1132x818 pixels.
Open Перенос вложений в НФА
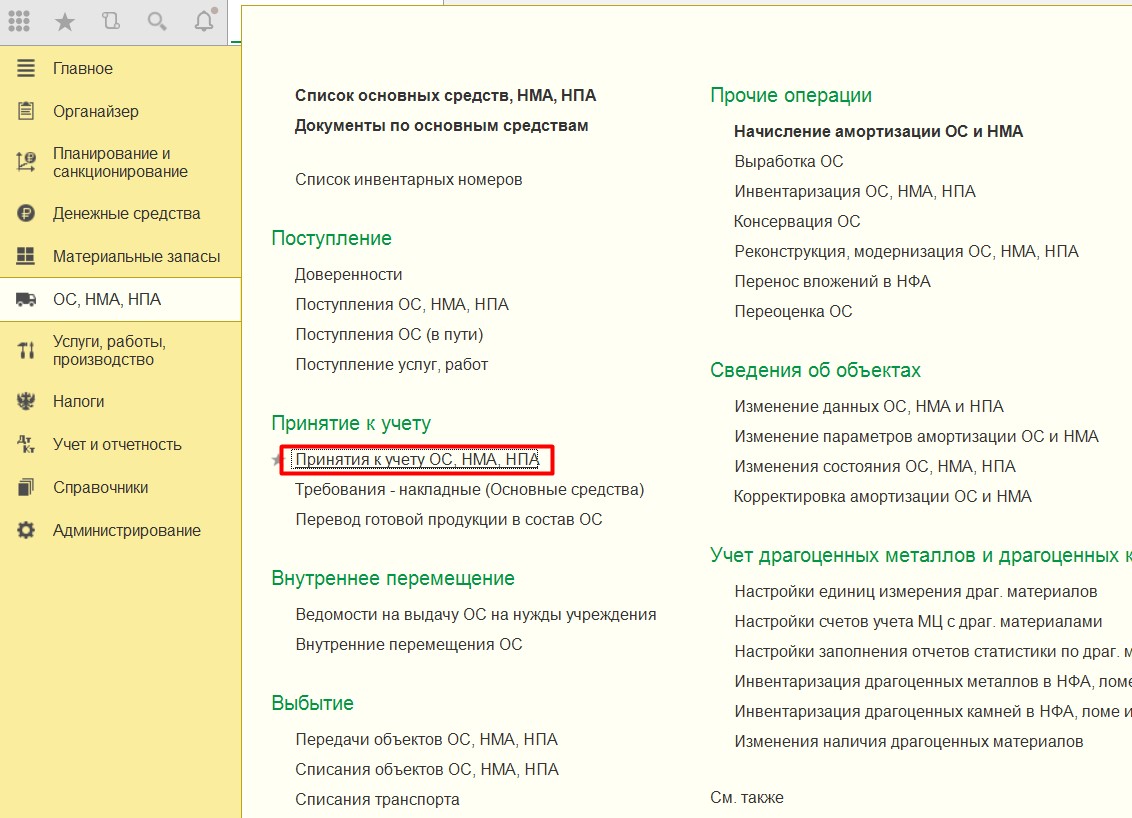[832, 282]
